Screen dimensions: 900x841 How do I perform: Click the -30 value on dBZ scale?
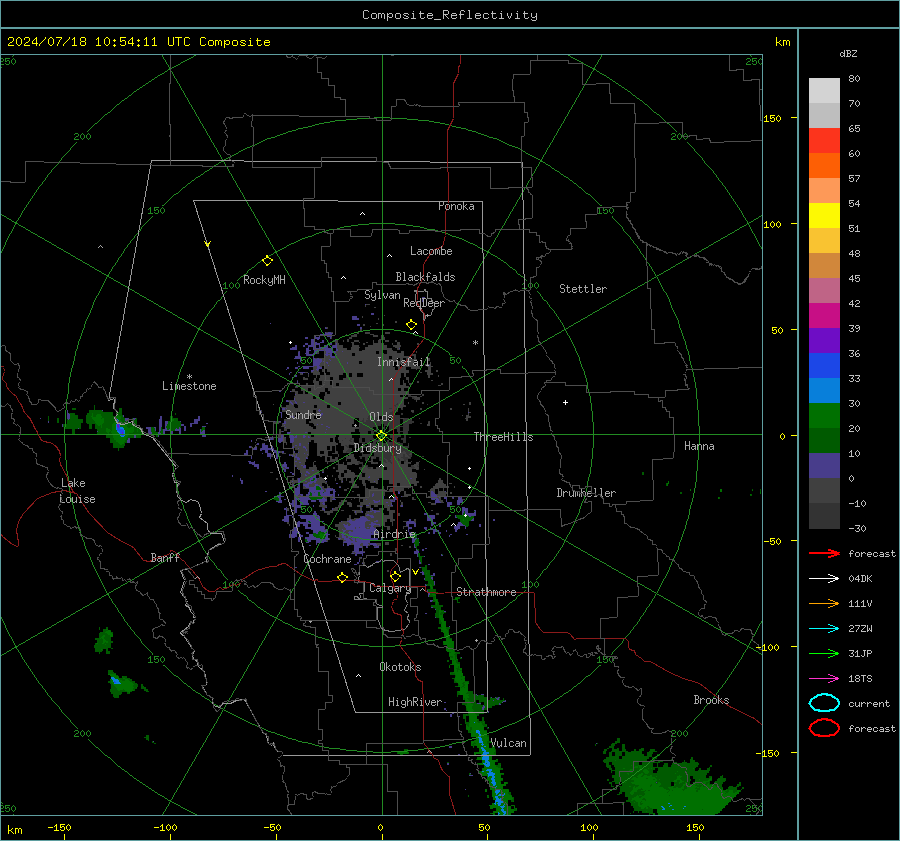(x=857, y=528)
